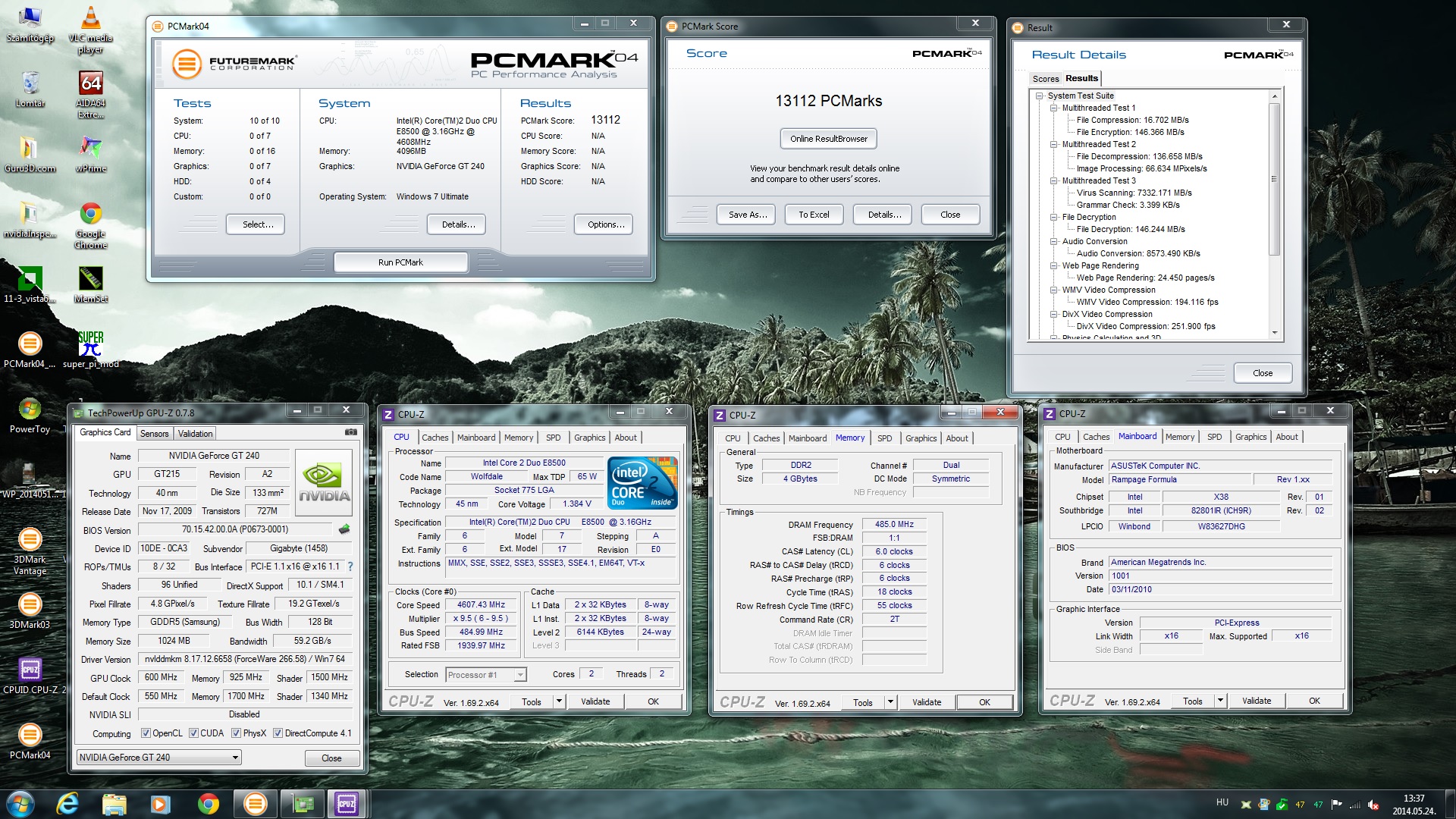Open Graphics tab in Mainboard tab window

tap(1251, 437)
